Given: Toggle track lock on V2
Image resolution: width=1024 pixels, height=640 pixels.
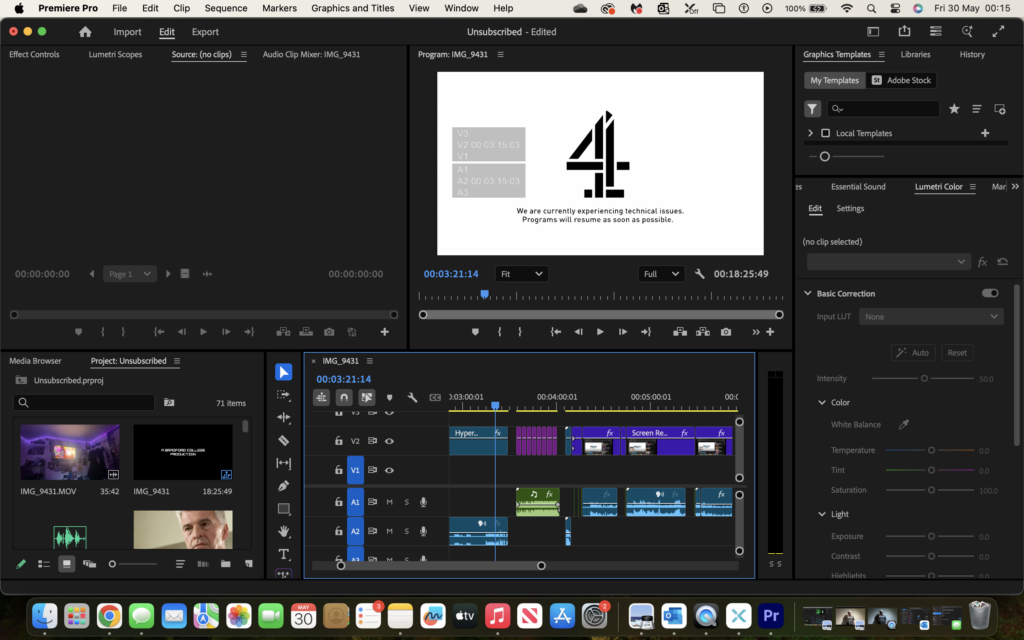Looking at the screenshot, I should click(338, 441).
